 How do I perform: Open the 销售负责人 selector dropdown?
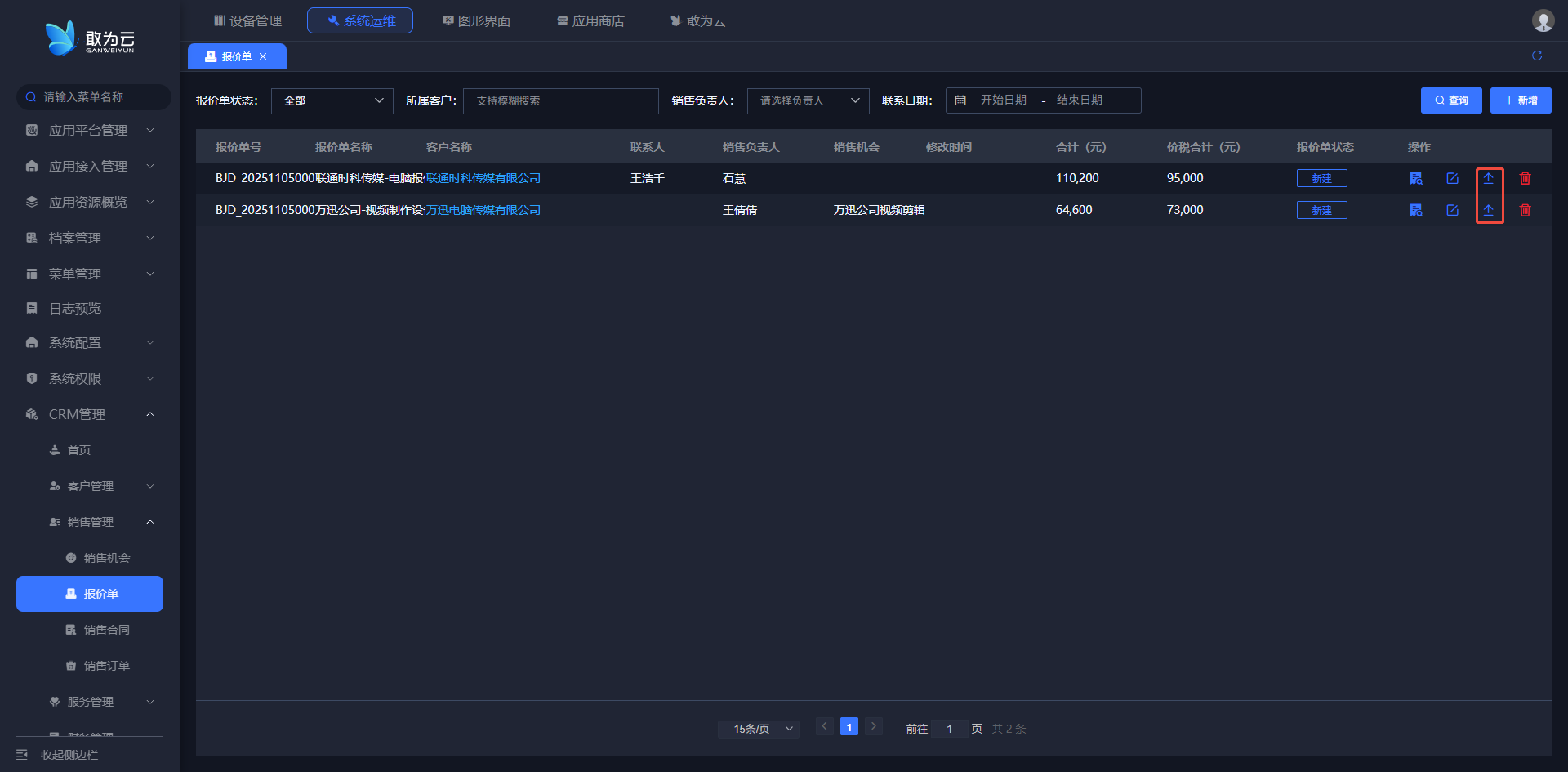(x=808, y=100)
